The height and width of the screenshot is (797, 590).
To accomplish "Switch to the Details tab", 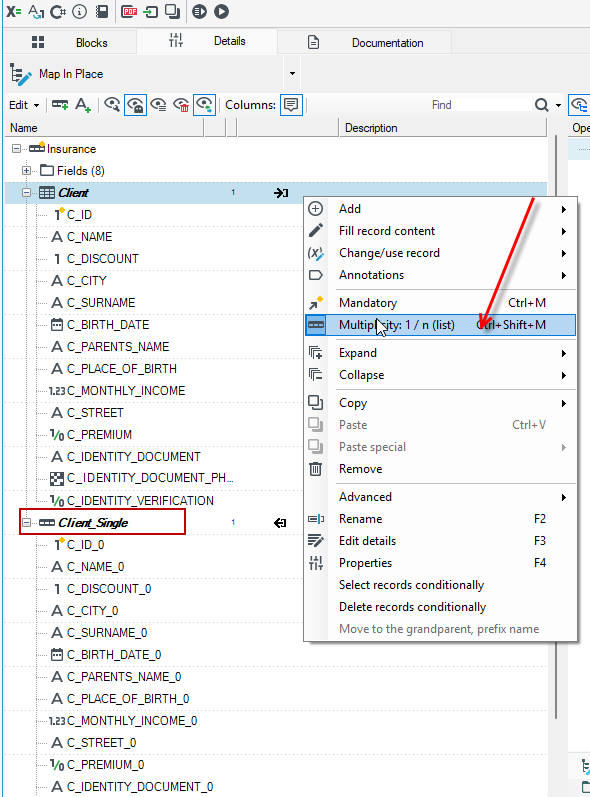I will pos(207,41).
